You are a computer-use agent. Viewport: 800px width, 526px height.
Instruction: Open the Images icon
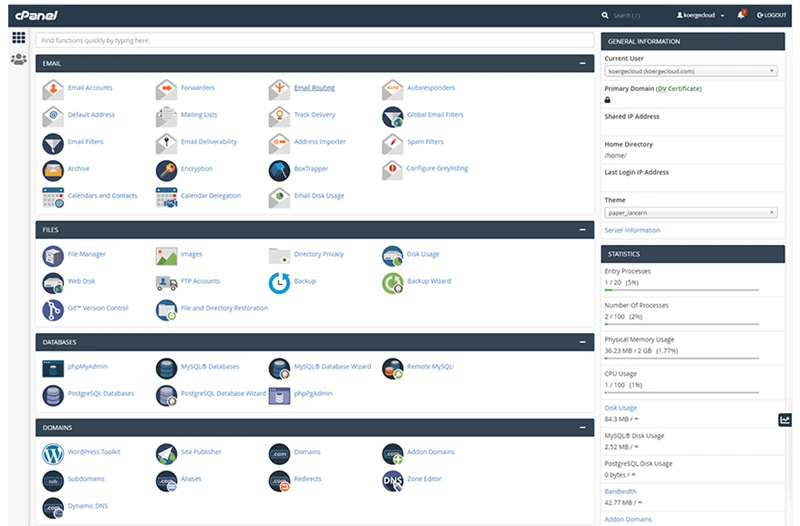click(166, 256)
